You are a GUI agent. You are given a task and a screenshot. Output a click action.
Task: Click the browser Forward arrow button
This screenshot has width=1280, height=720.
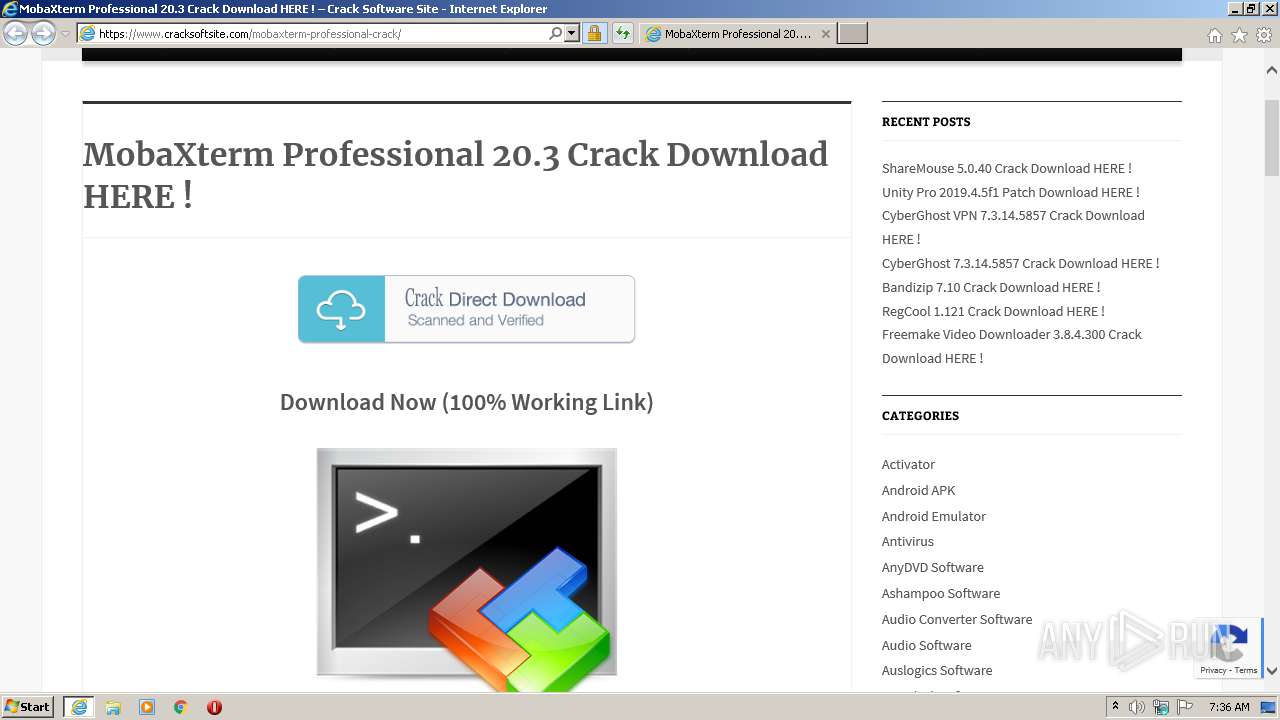click(43, 34)
